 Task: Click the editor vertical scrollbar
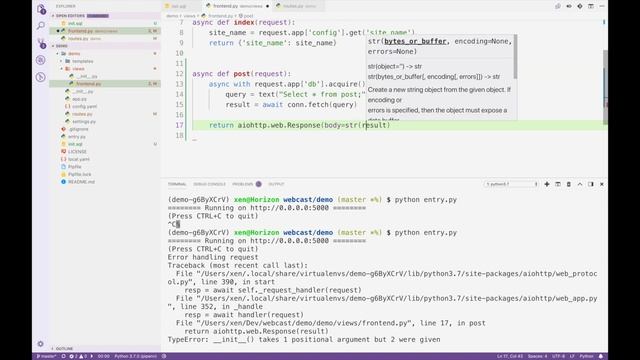pos(605,87)
